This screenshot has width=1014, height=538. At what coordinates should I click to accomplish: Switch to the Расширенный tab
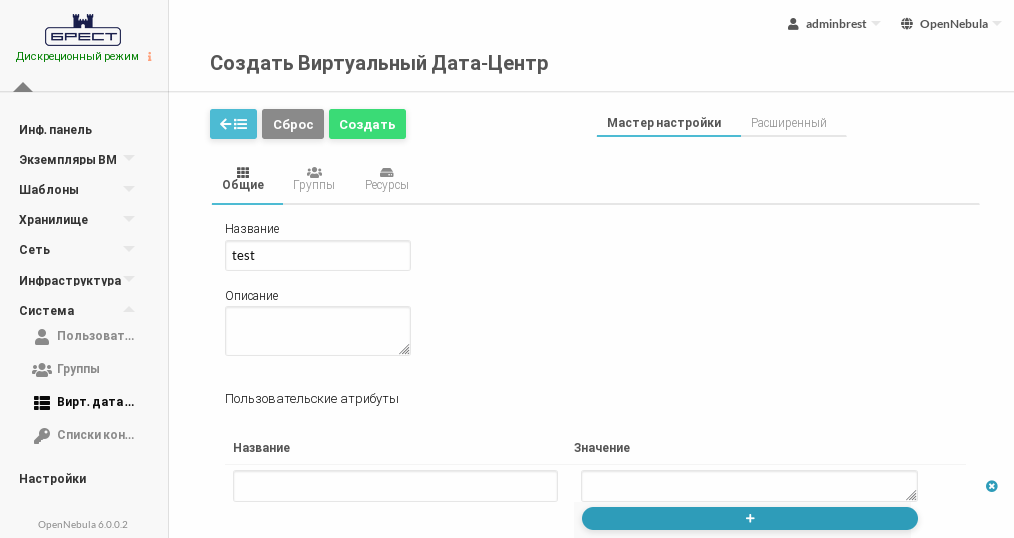789,123
